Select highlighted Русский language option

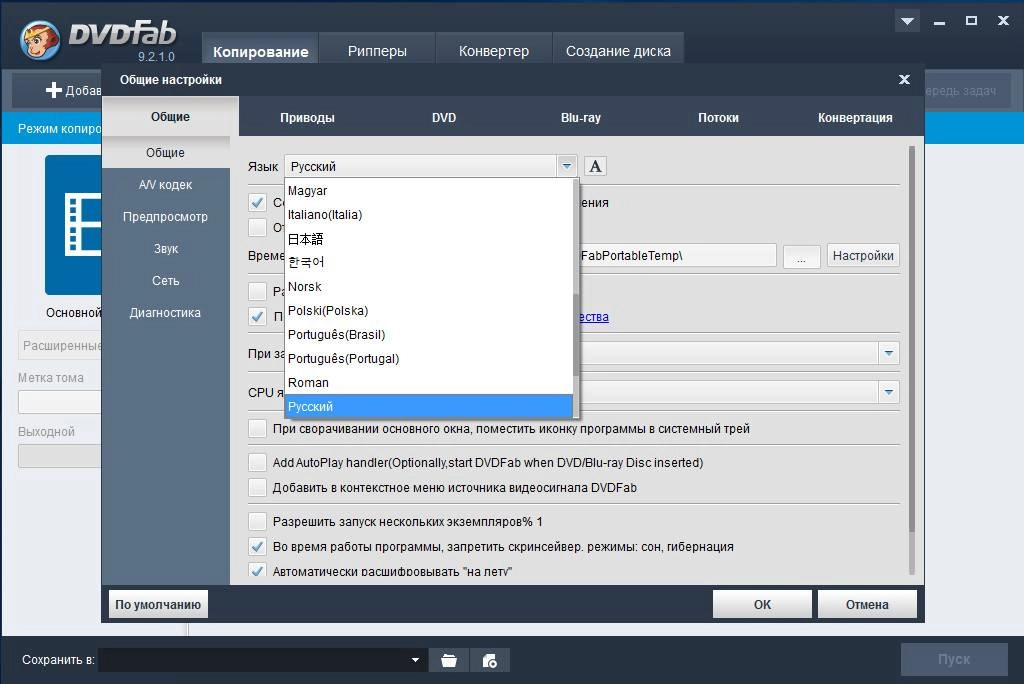[x=428, y=406]
